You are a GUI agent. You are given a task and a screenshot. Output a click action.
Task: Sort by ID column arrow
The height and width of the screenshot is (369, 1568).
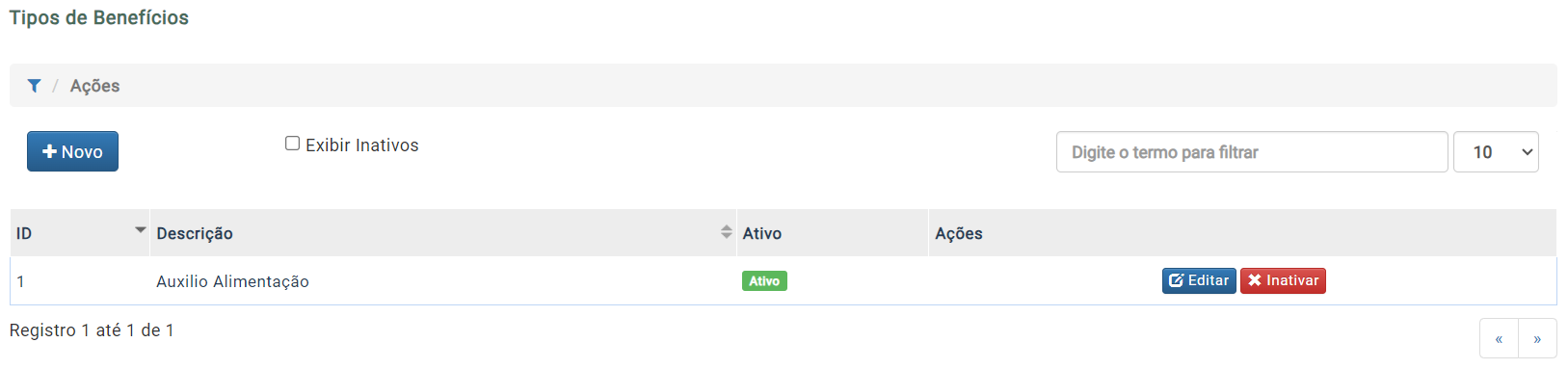coord(141,229)
